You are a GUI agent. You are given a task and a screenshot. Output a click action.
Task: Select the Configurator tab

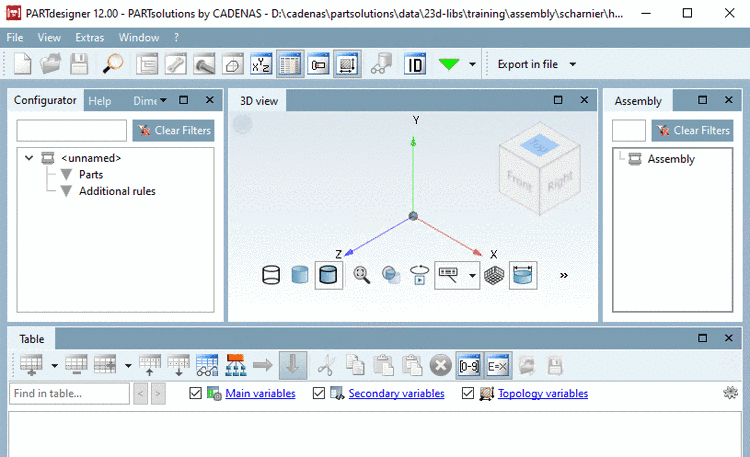(x=45, y=100)
